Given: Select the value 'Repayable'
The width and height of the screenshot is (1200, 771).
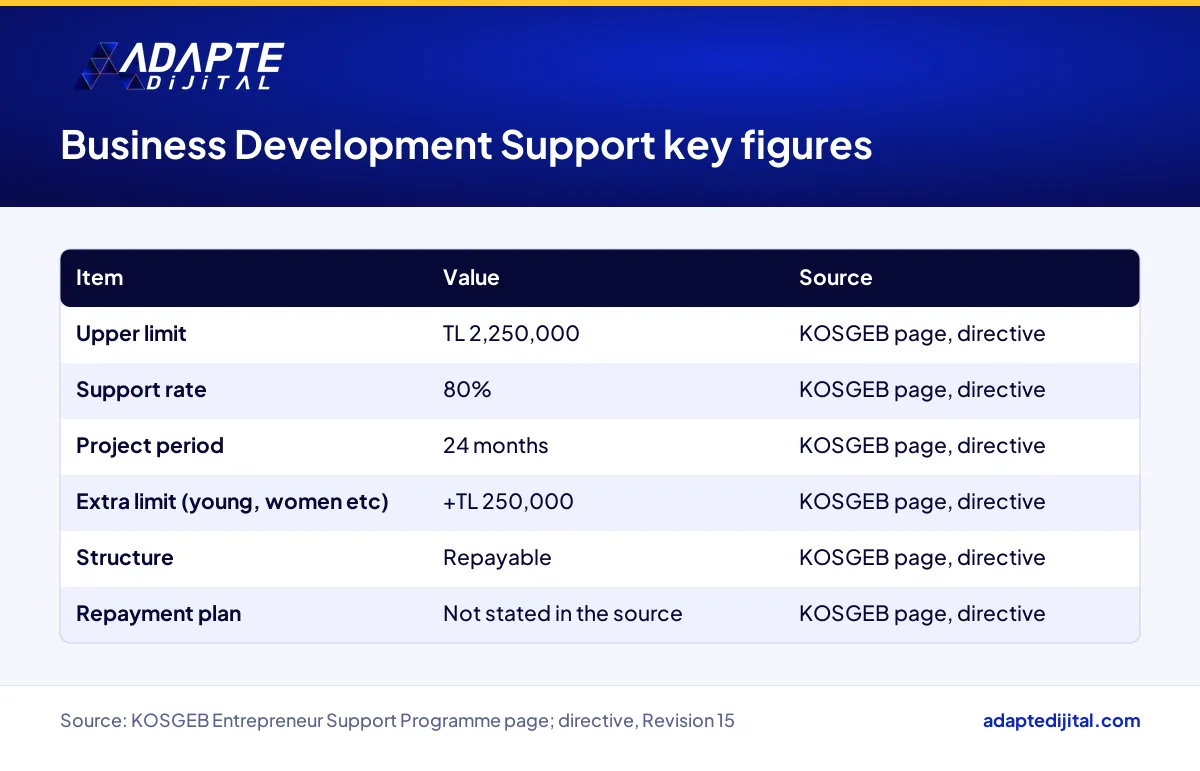Looking at the screenshot, I should 497,558.
